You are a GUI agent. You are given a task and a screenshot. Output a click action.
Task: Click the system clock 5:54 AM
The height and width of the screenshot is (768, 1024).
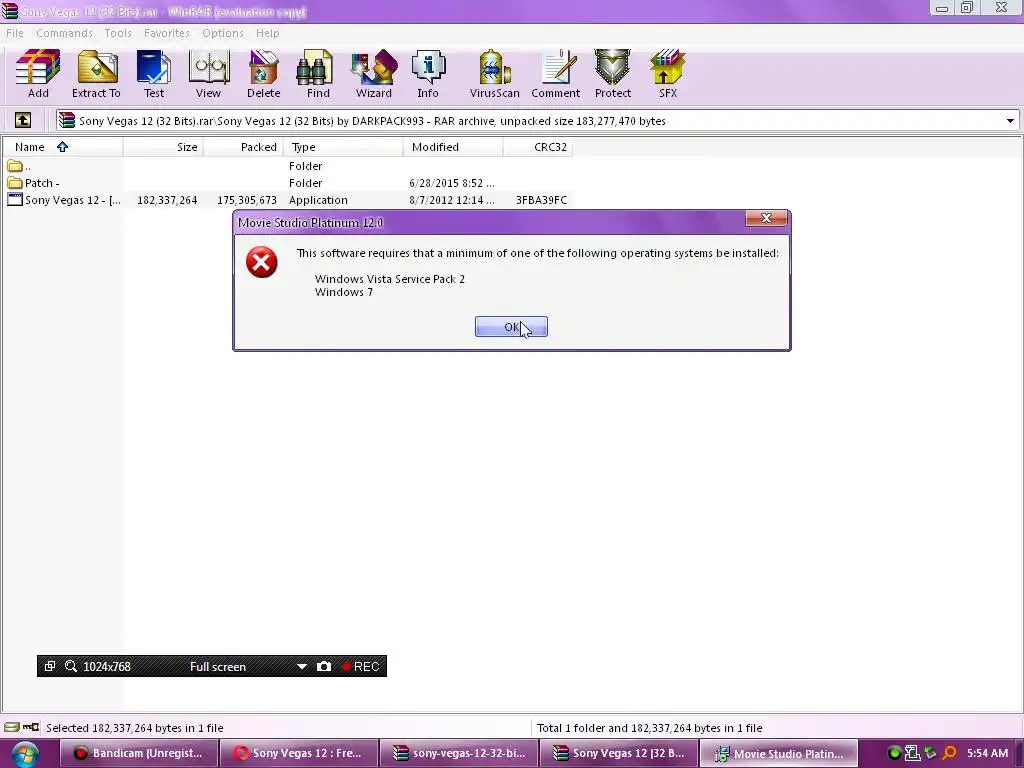pos(987,753)
